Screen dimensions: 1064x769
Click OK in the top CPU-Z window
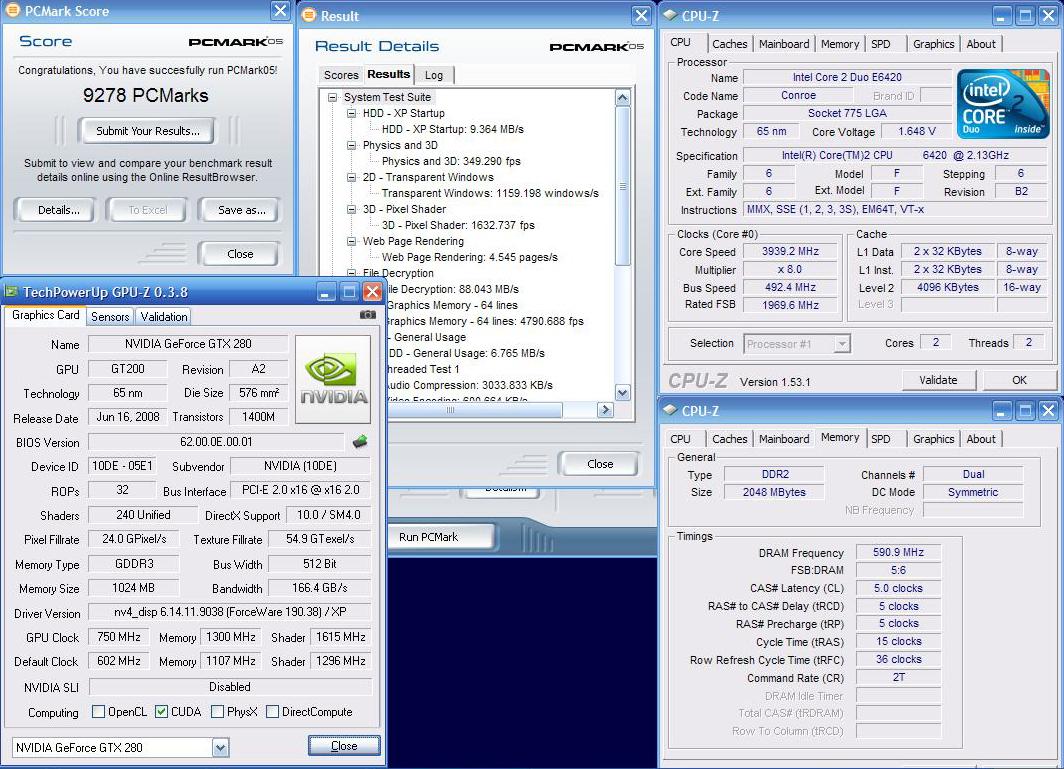(1019, 380)
